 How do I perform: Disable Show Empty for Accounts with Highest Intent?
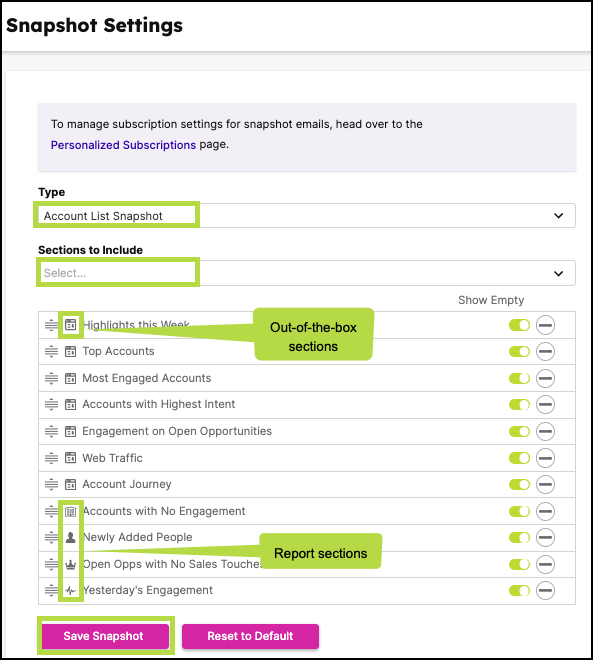click(x=519, y=405)
